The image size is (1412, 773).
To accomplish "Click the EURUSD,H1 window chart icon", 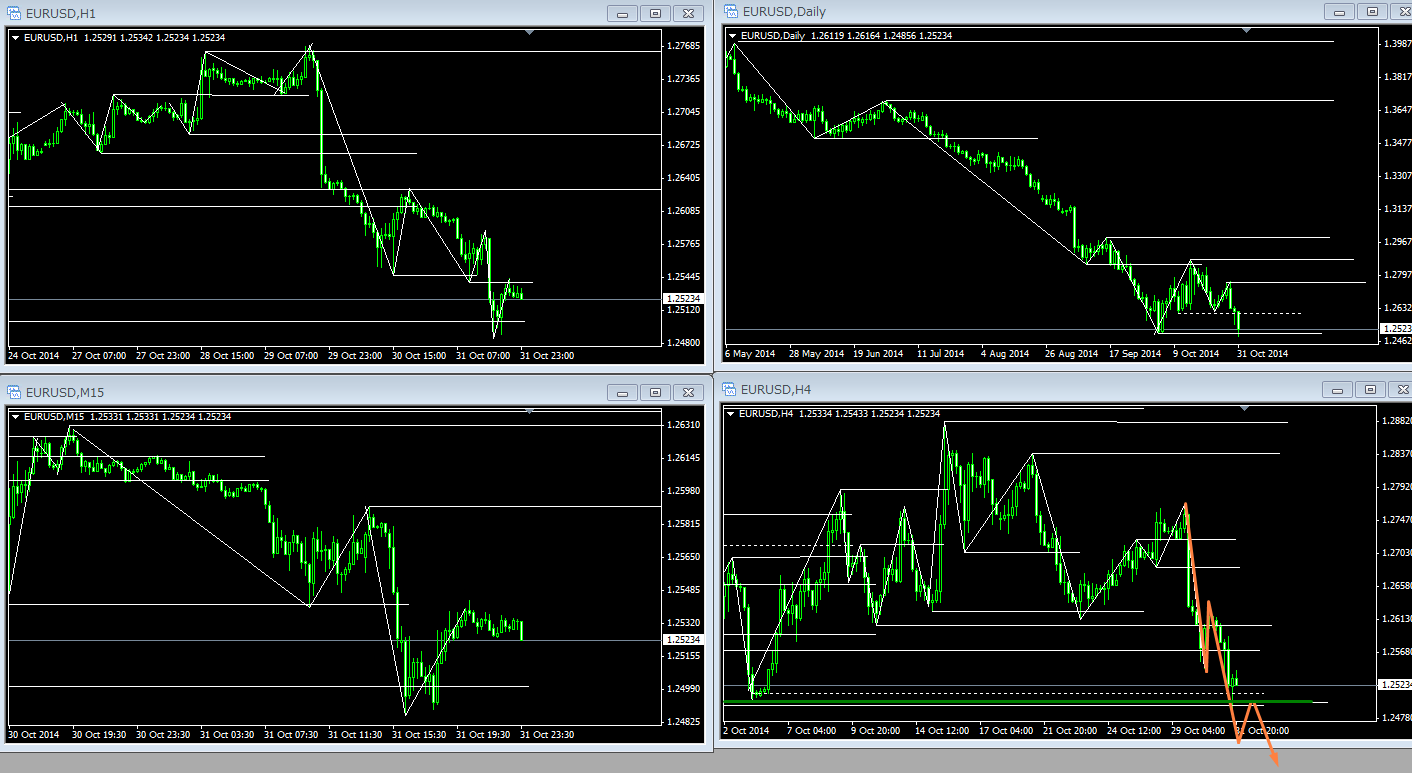I will point(13,13).
